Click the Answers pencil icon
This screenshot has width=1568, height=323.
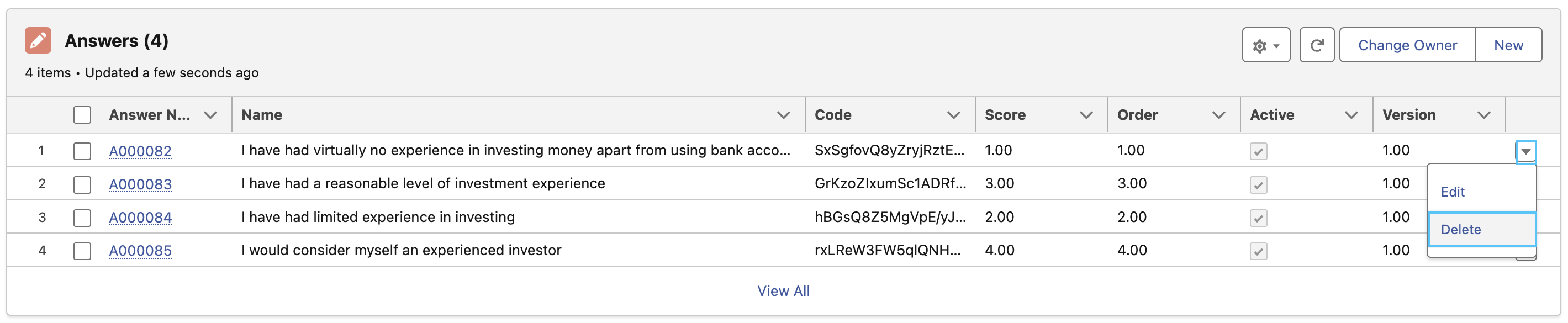[x=38, y=41]
